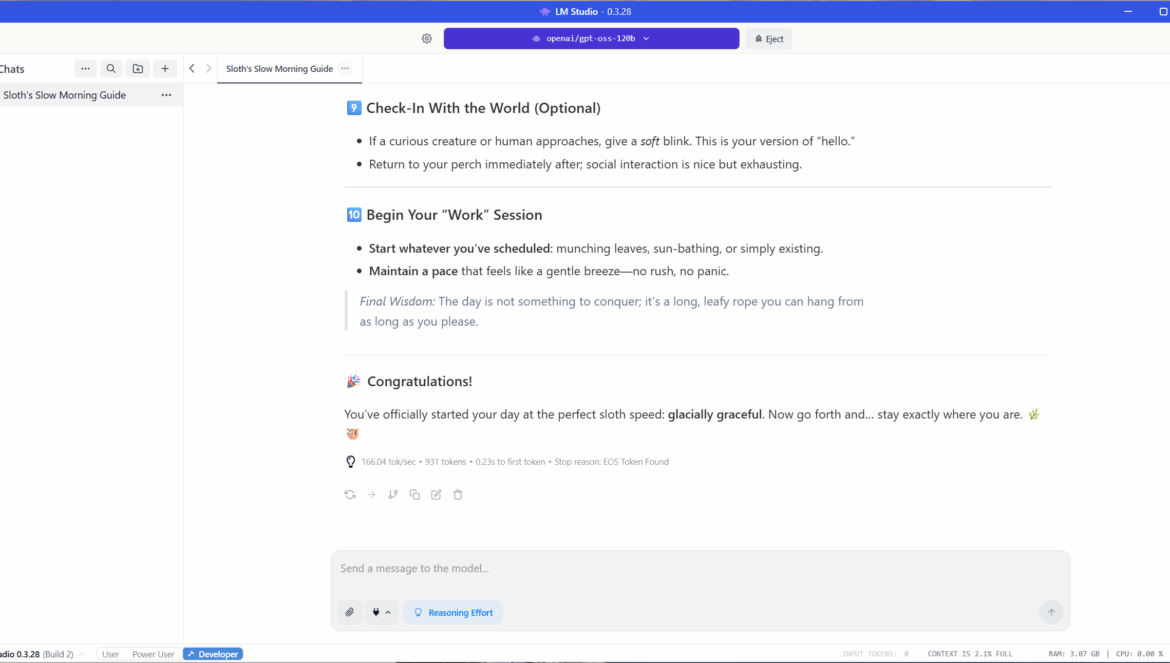Delete the assistant message with trash icon
The image size is (1170, 663).
(x=458, y=495)
